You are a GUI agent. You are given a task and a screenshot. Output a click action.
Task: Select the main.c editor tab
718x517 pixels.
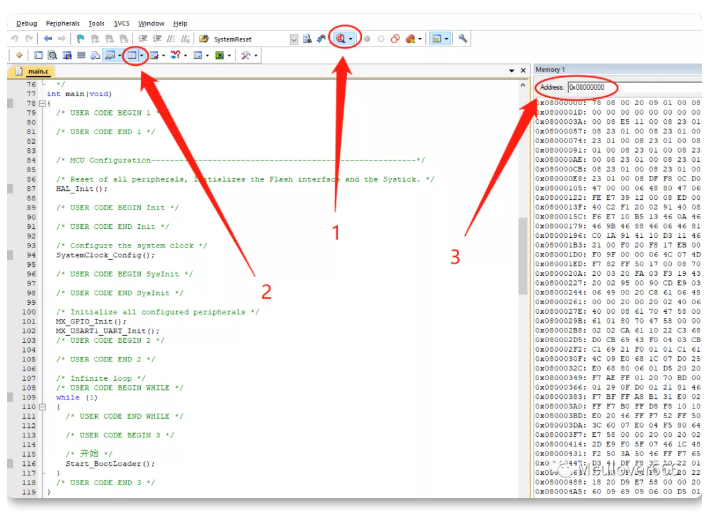click(33, 71)
